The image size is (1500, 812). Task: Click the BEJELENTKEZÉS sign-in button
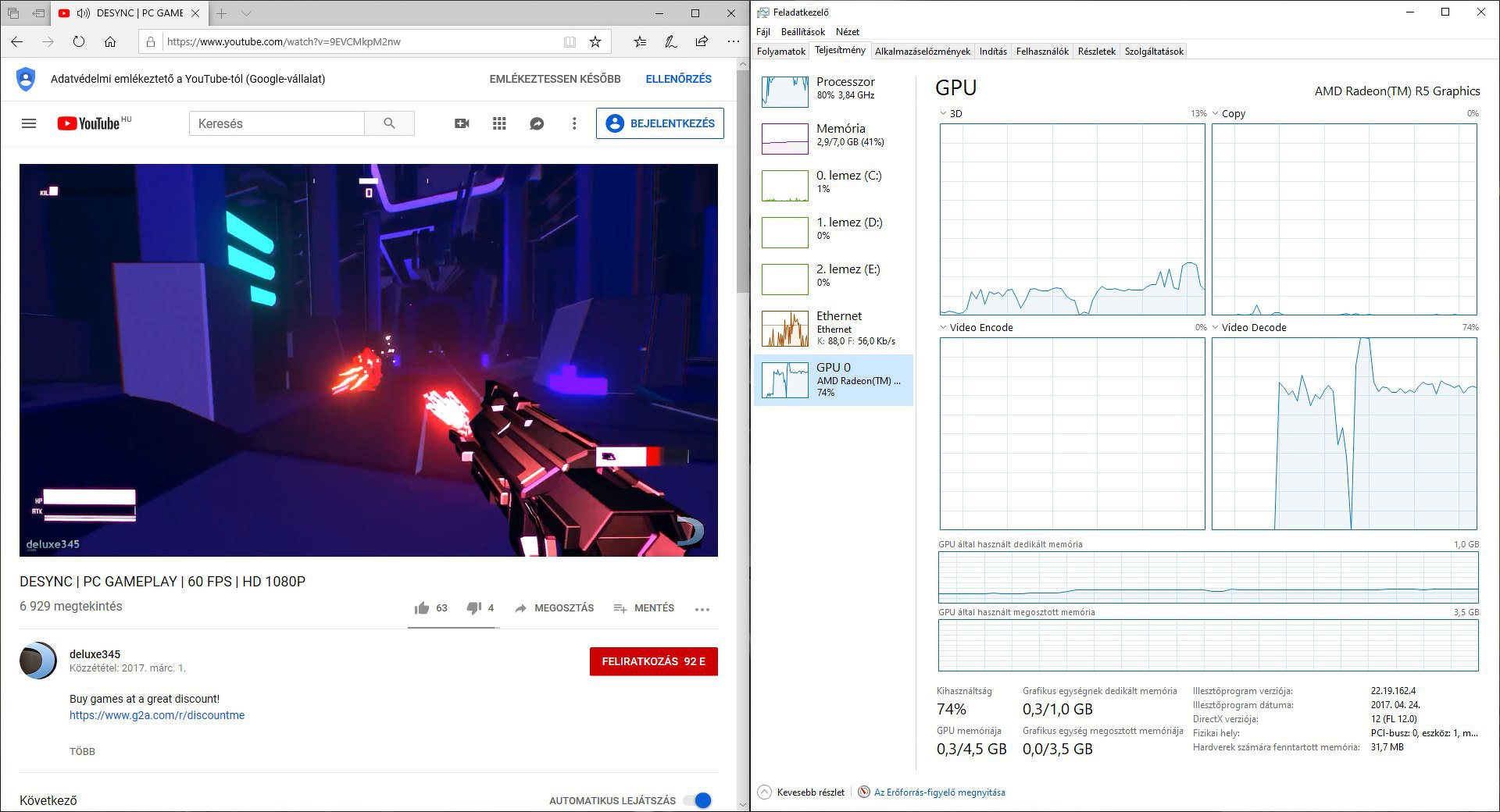[x=660, y=123]
